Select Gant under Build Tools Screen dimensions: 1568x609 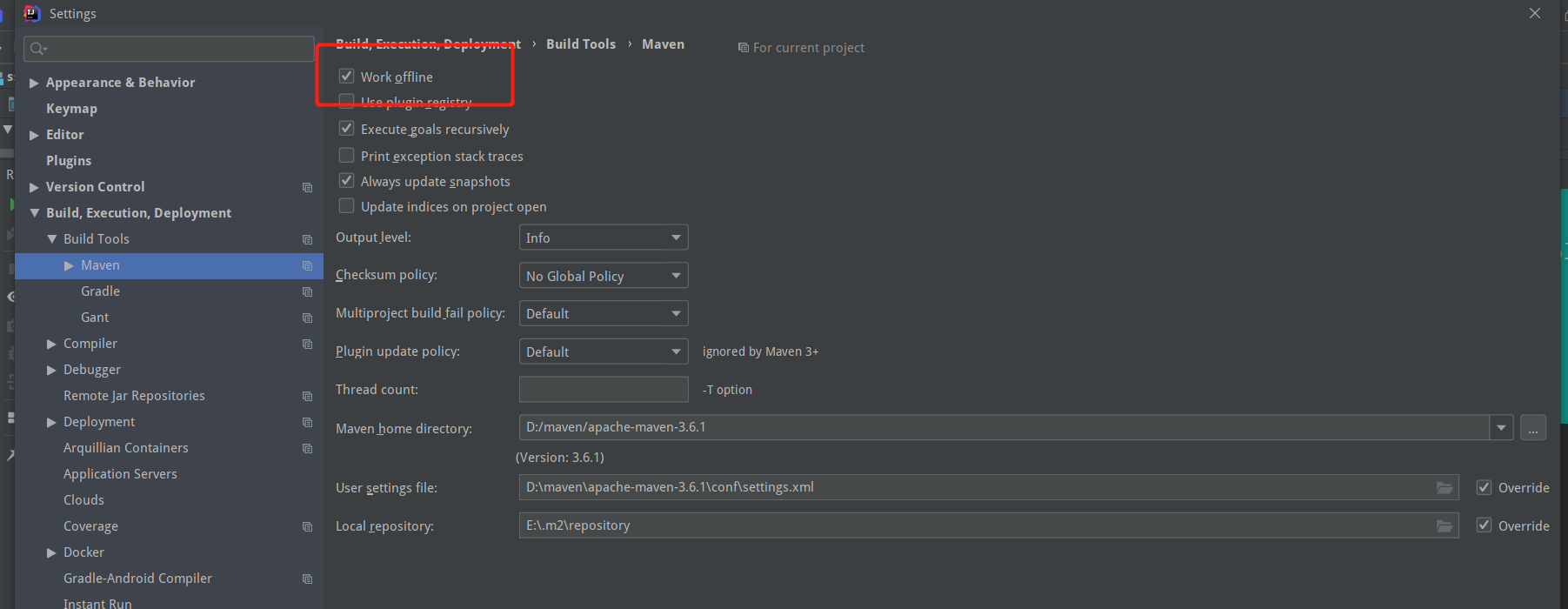[x=95, y=318]
